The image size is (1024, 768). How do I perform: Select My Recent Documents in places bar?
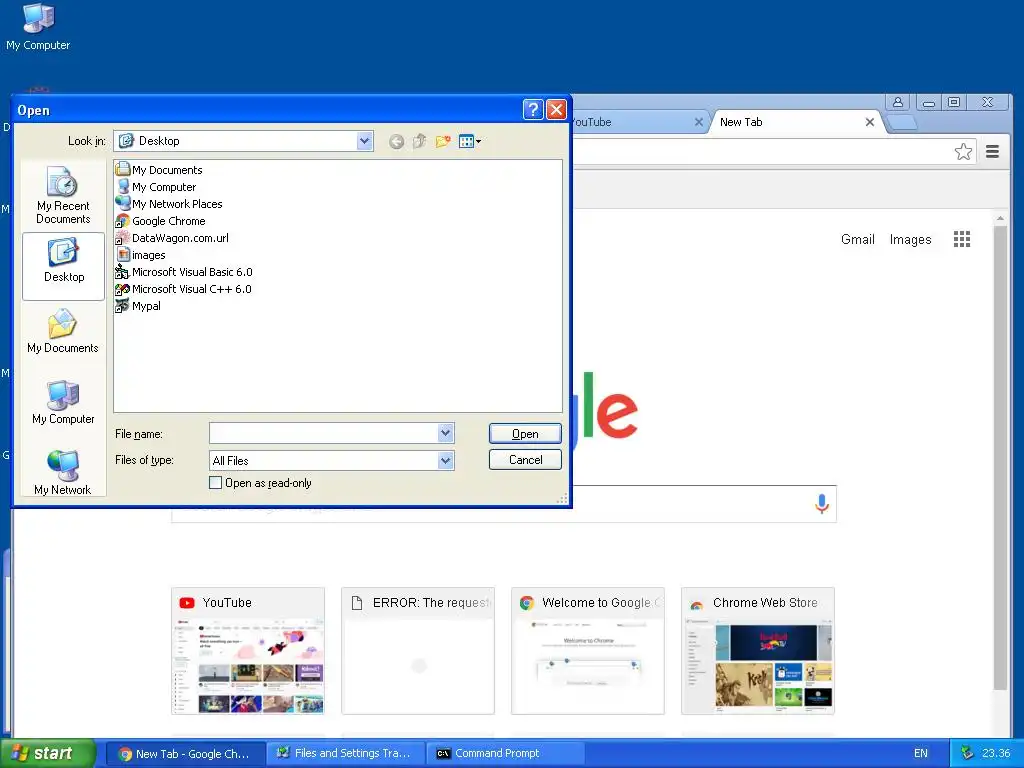(63, 195)
